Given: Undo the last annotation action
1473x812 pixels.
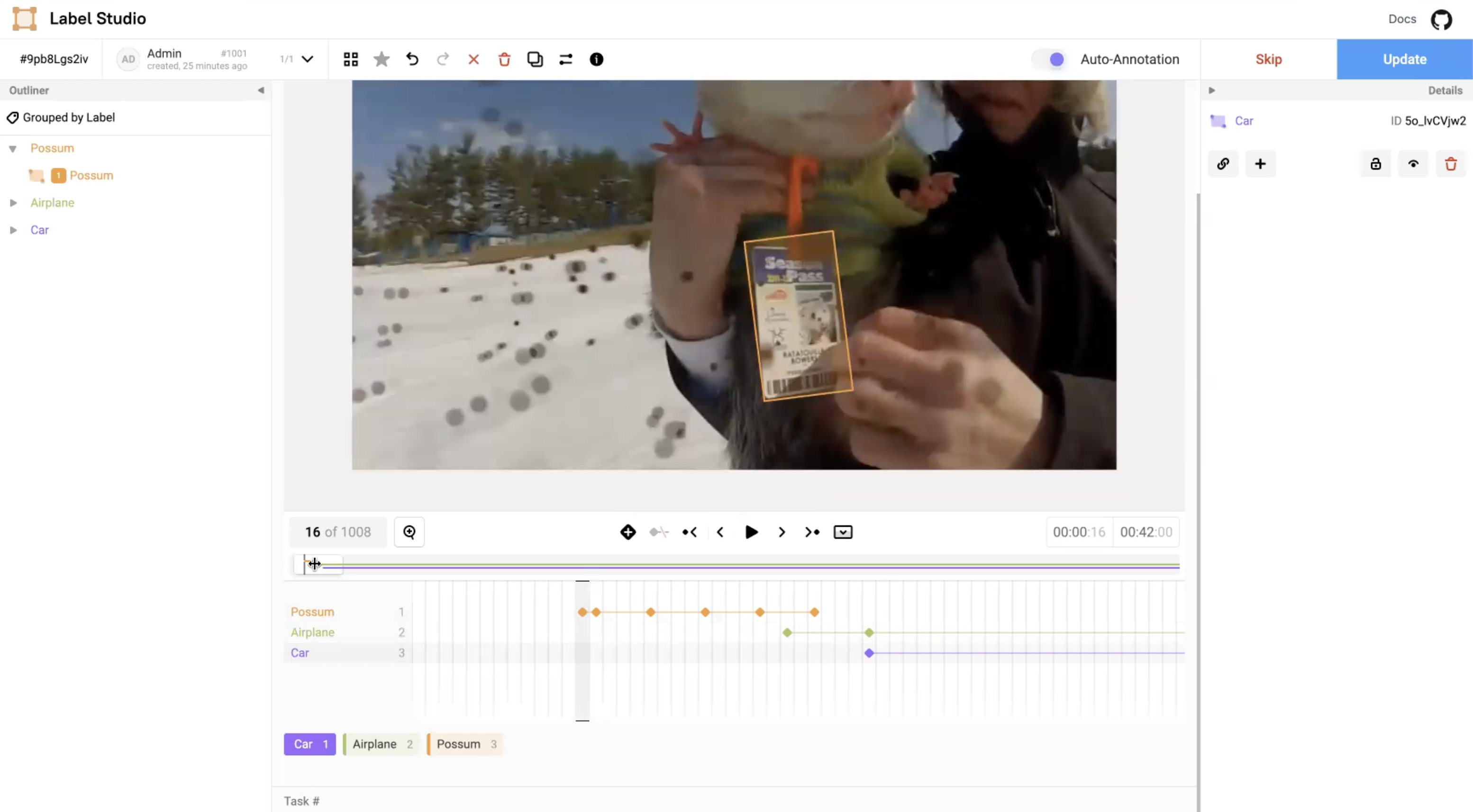Looking at the screenshot, I should click(x=412, y=59).
